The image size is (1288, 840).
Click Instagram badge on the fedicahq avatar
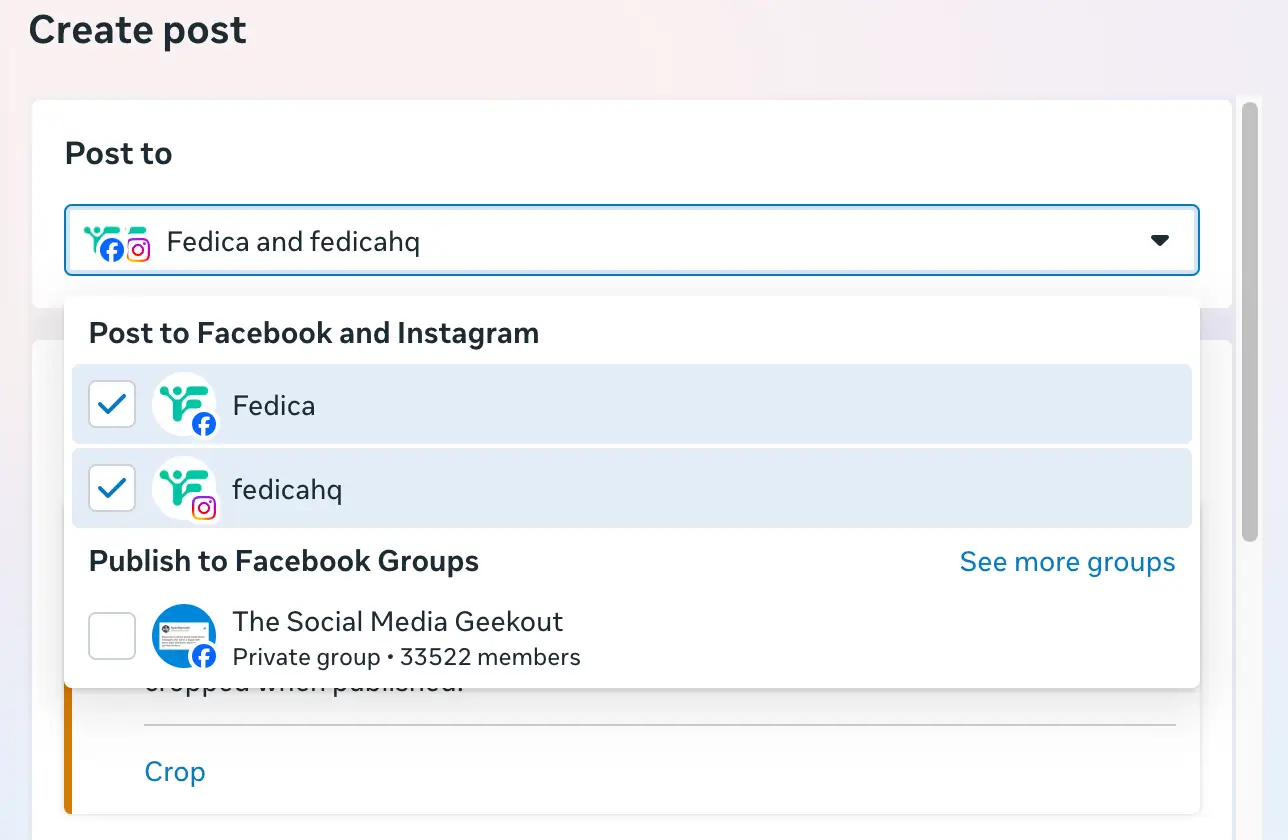coord(204,508)
